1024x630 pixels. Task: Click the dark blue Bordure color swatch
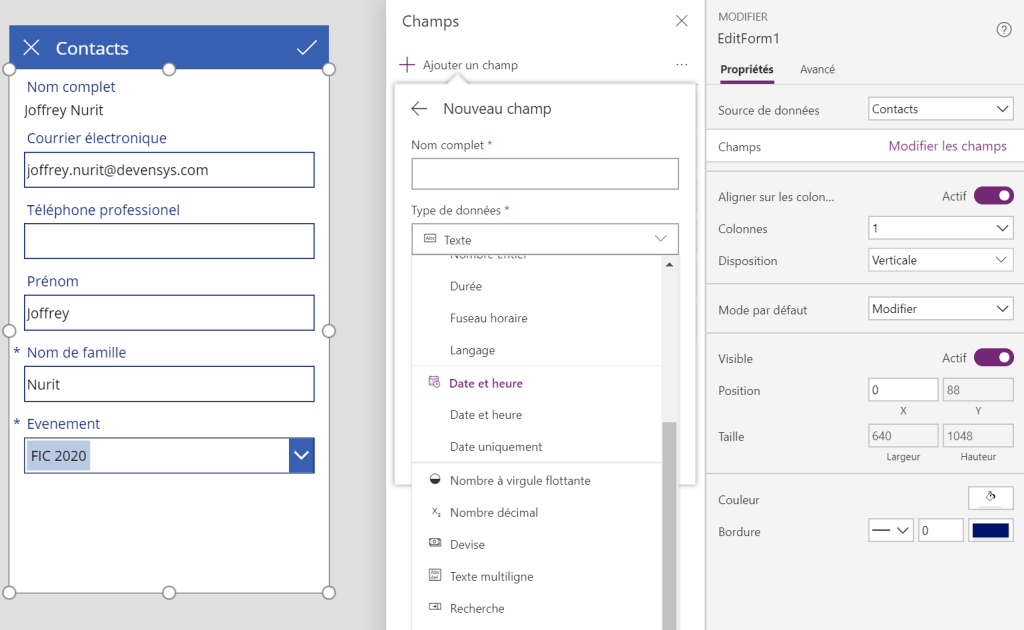[990, 531]
